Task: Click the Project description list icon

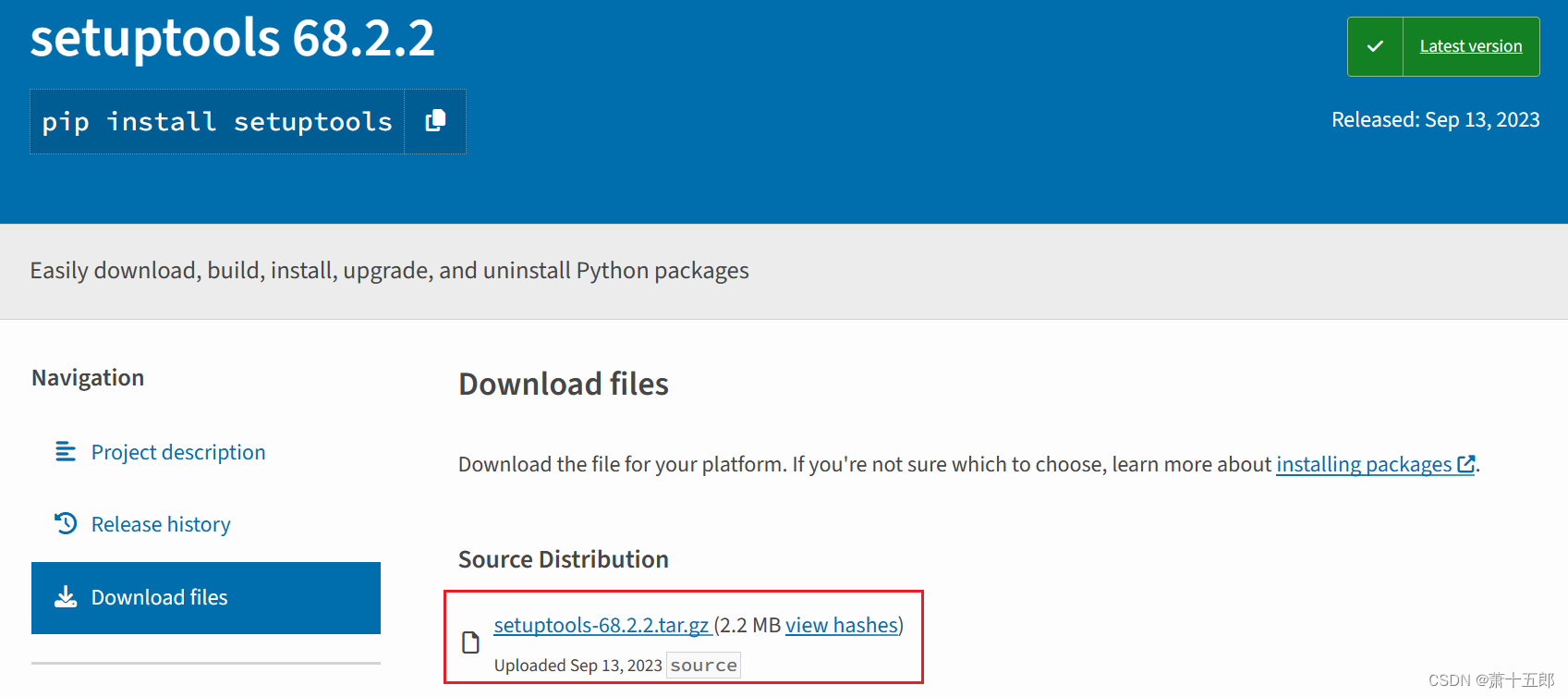Action: click(x=66, y=451)
